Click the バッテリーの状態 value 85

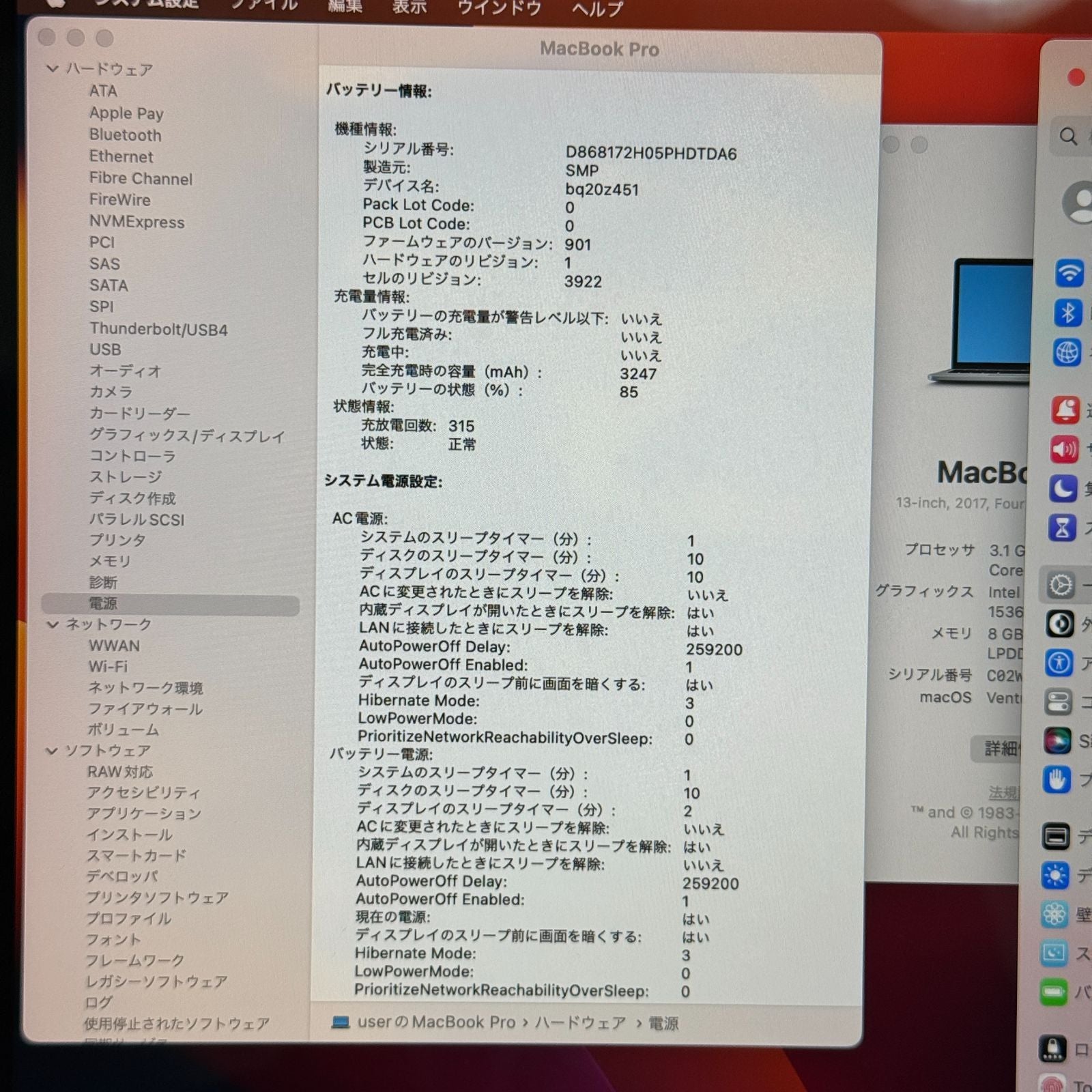click(x=629, y=392)
